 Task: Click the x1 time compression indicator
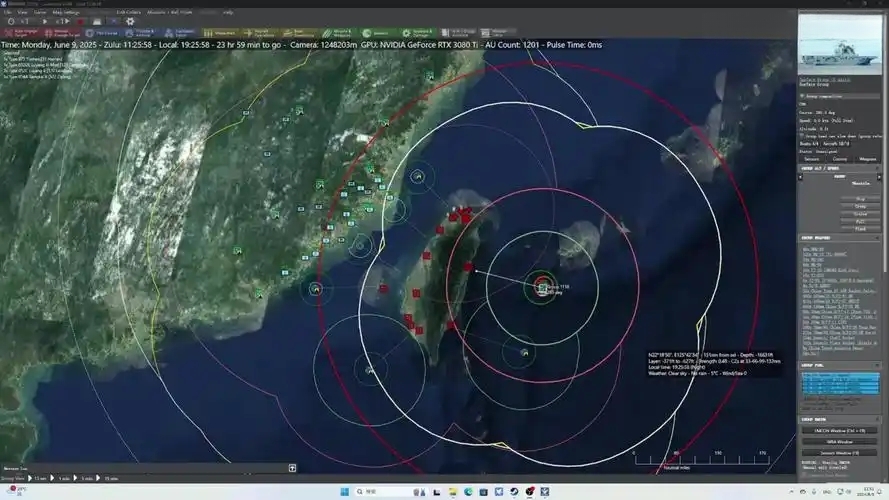[25, 22]
